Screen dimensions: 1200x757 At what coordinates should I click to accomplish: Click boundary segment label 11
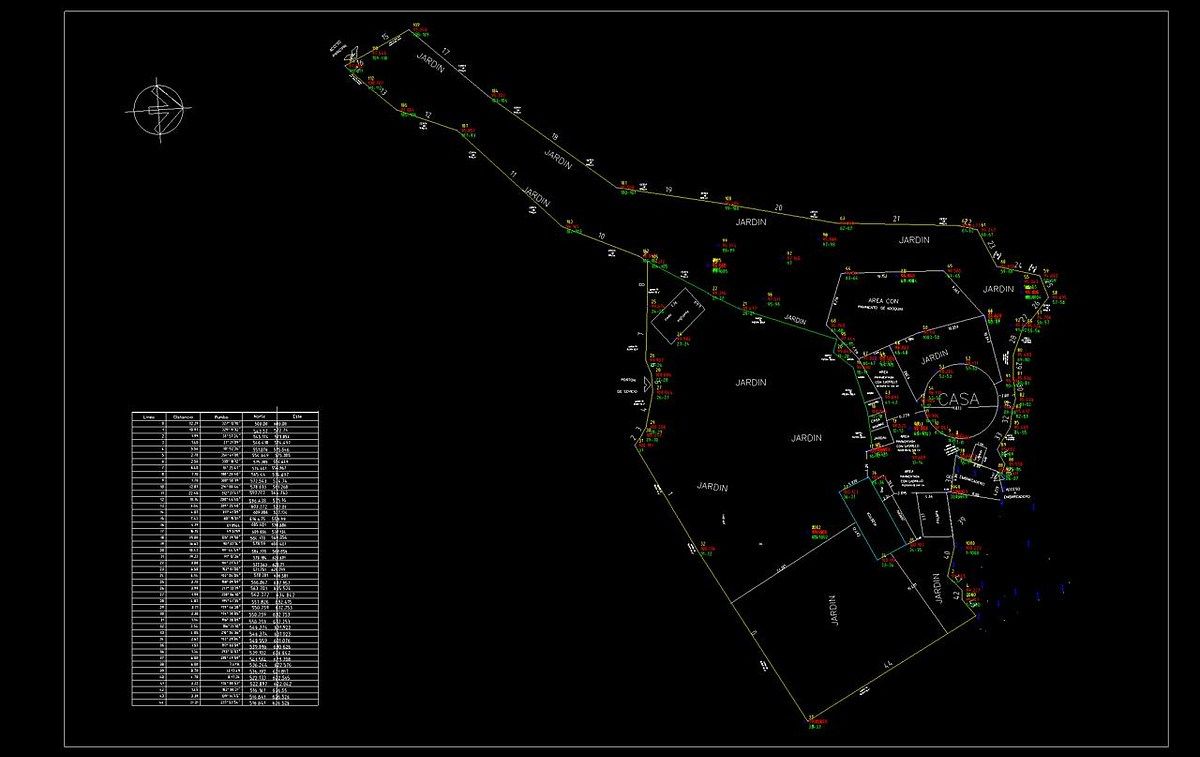tap(514, 176)
